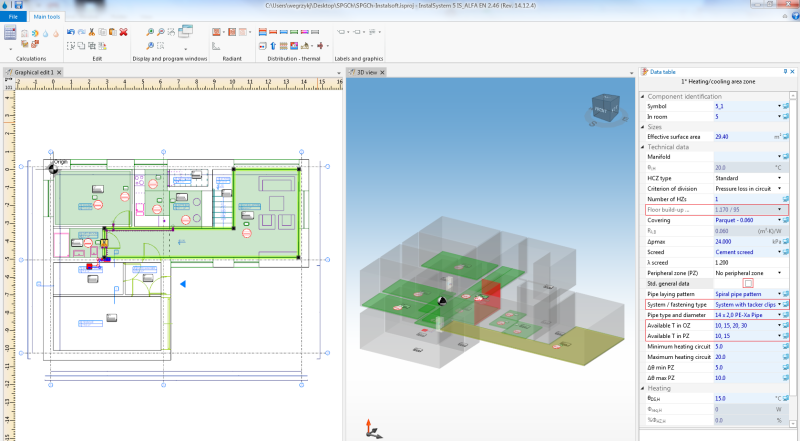
Task: Collapse the Heating section
Action: coord(643,388)
